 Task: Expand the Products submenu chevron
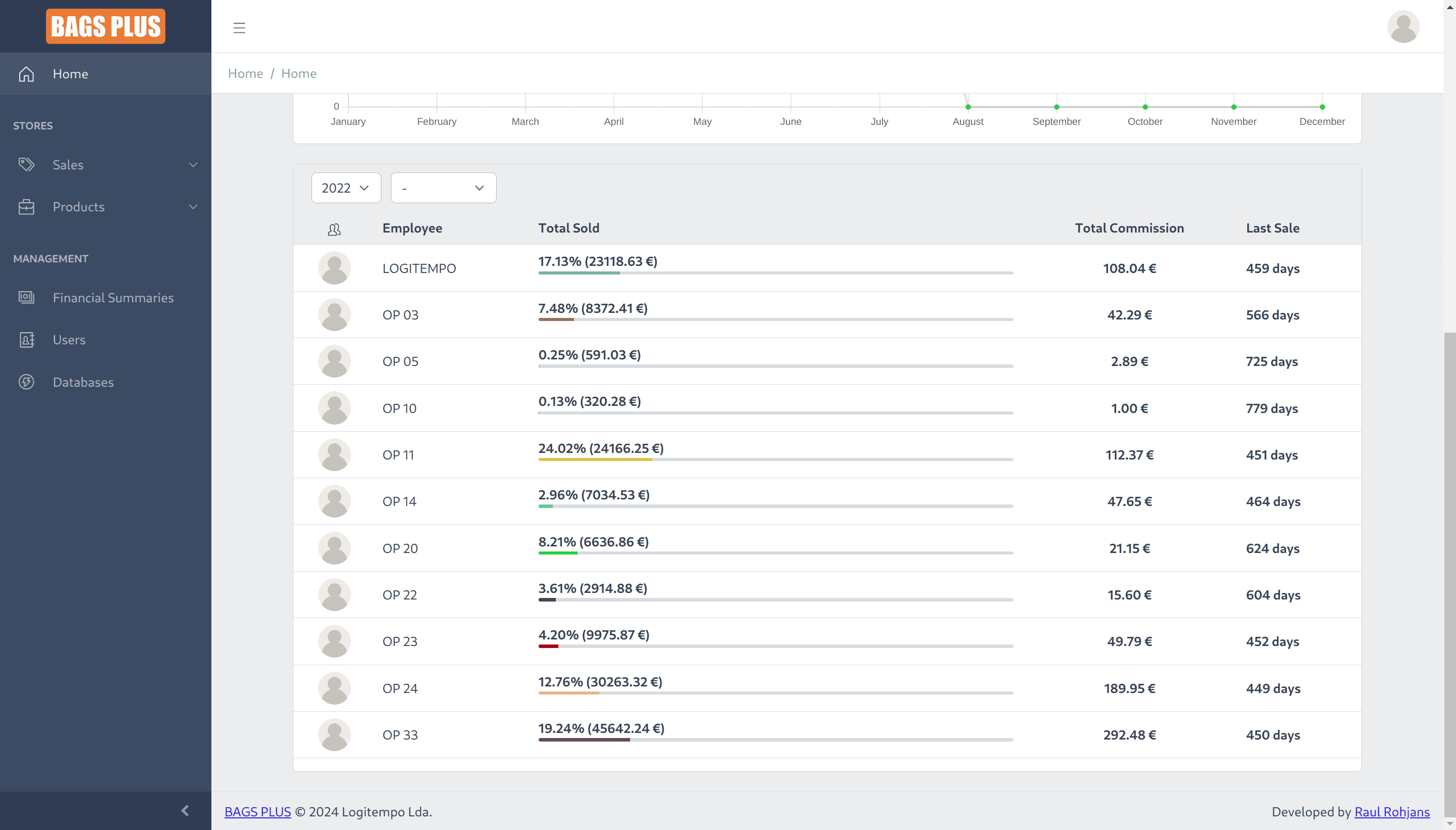point(193,207)
